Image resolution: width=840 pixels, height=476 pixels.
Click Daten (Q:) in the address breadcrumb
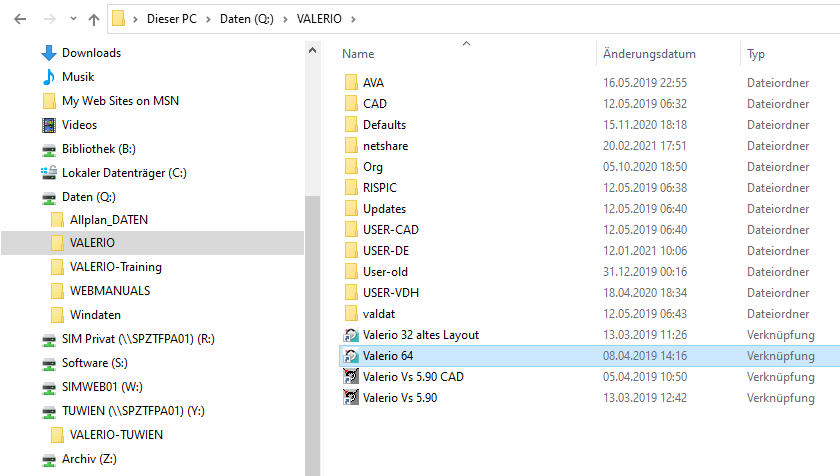(251, 19)
